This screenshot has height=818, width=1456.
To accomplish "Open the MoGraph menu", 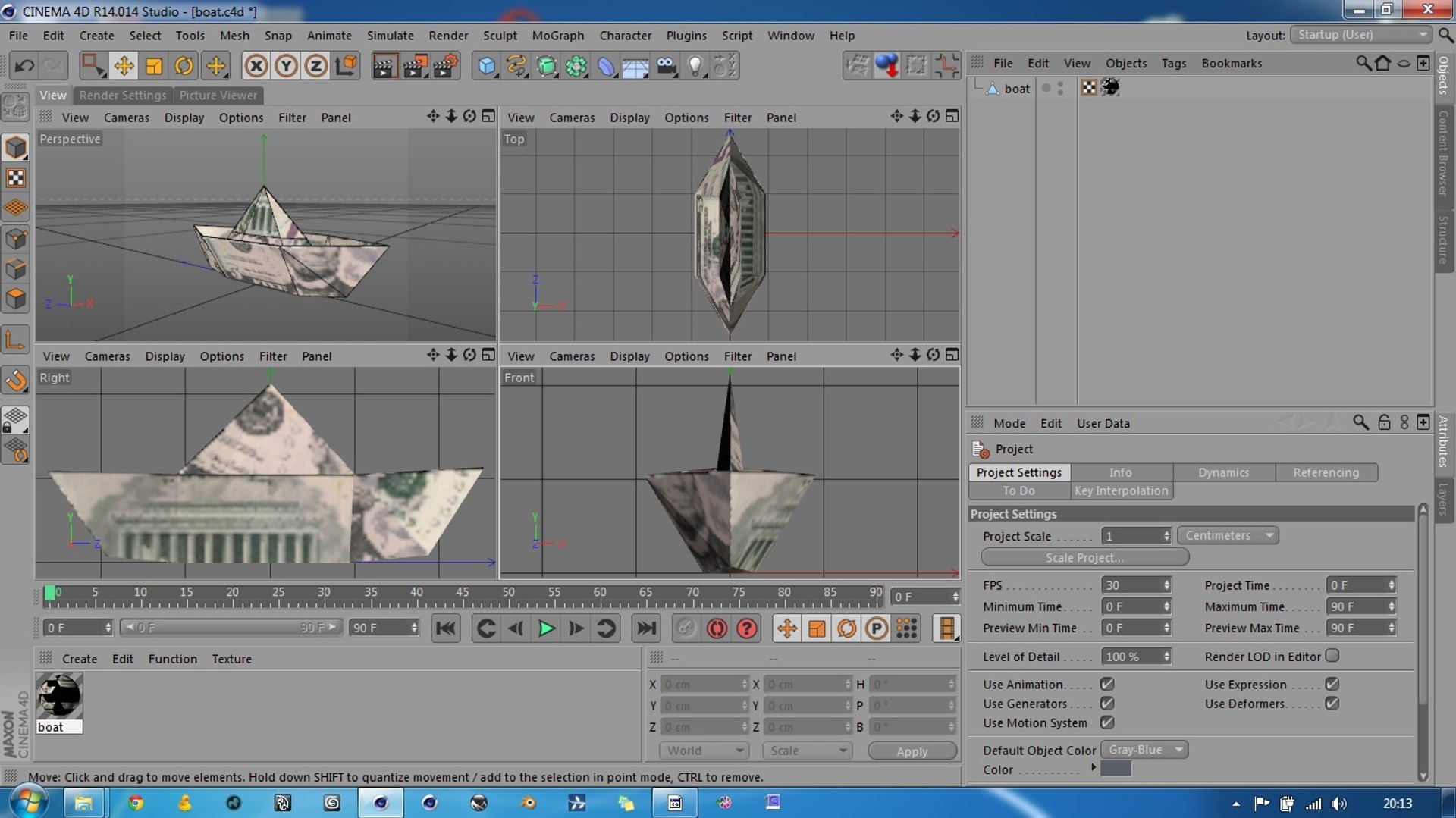I will [557, 36].
